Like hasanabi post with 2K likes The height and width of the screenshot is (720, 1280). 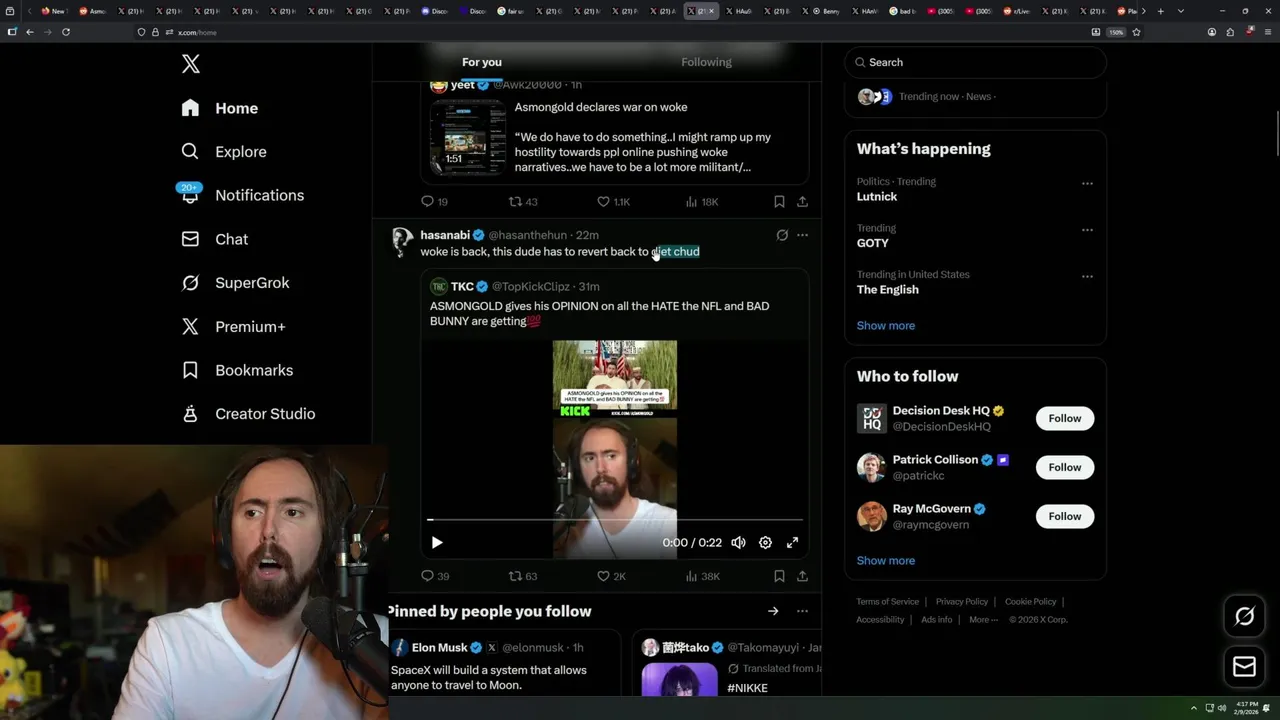[x=611, y=576]
